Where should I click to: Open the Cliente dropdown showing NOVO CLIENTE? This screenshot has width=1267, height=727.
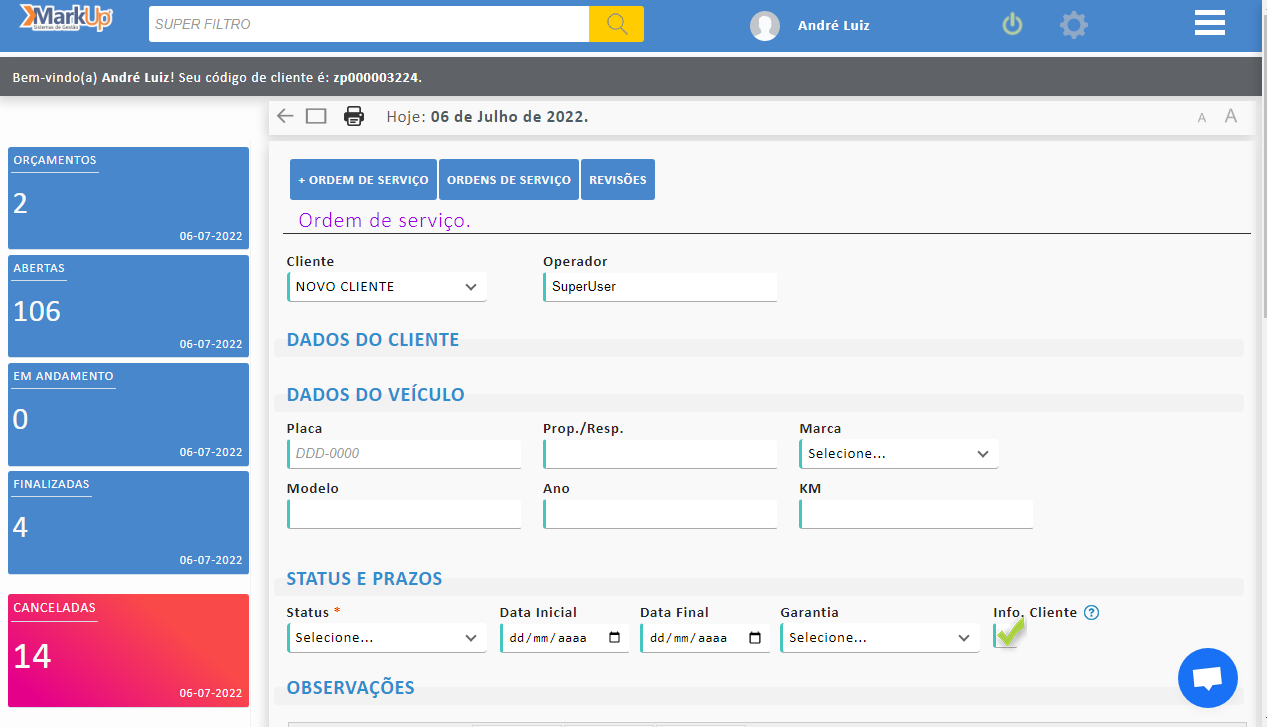click(386, 286)
